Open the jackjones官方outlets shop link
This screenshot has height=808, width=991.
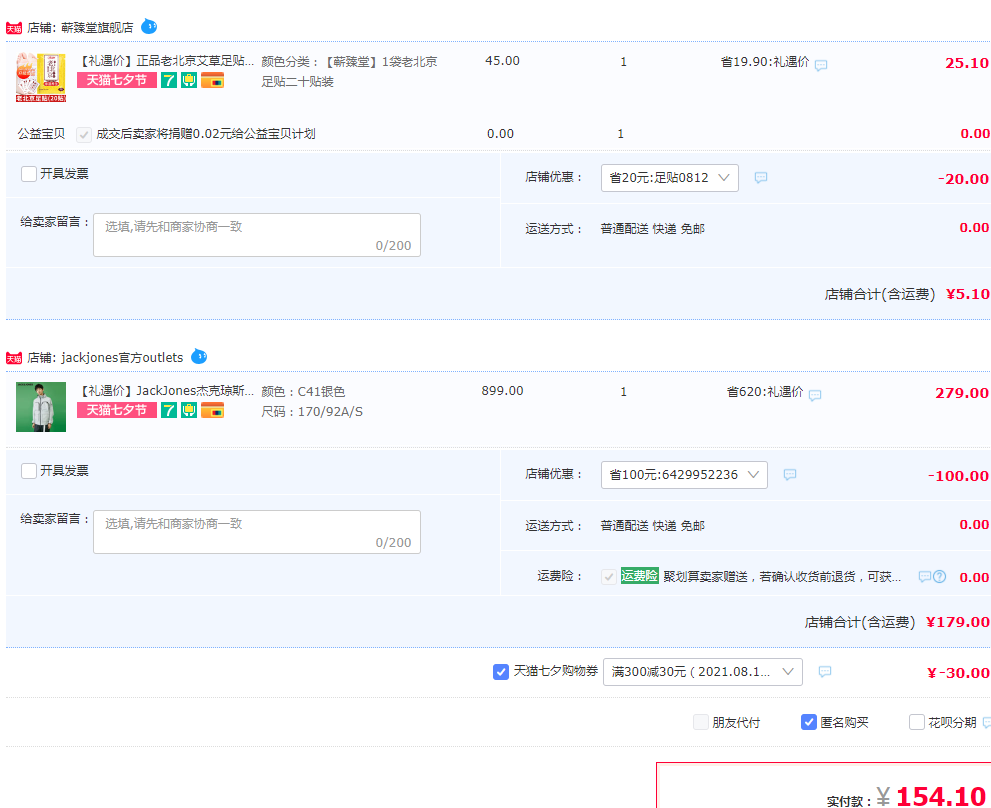[x=122, y=358]
